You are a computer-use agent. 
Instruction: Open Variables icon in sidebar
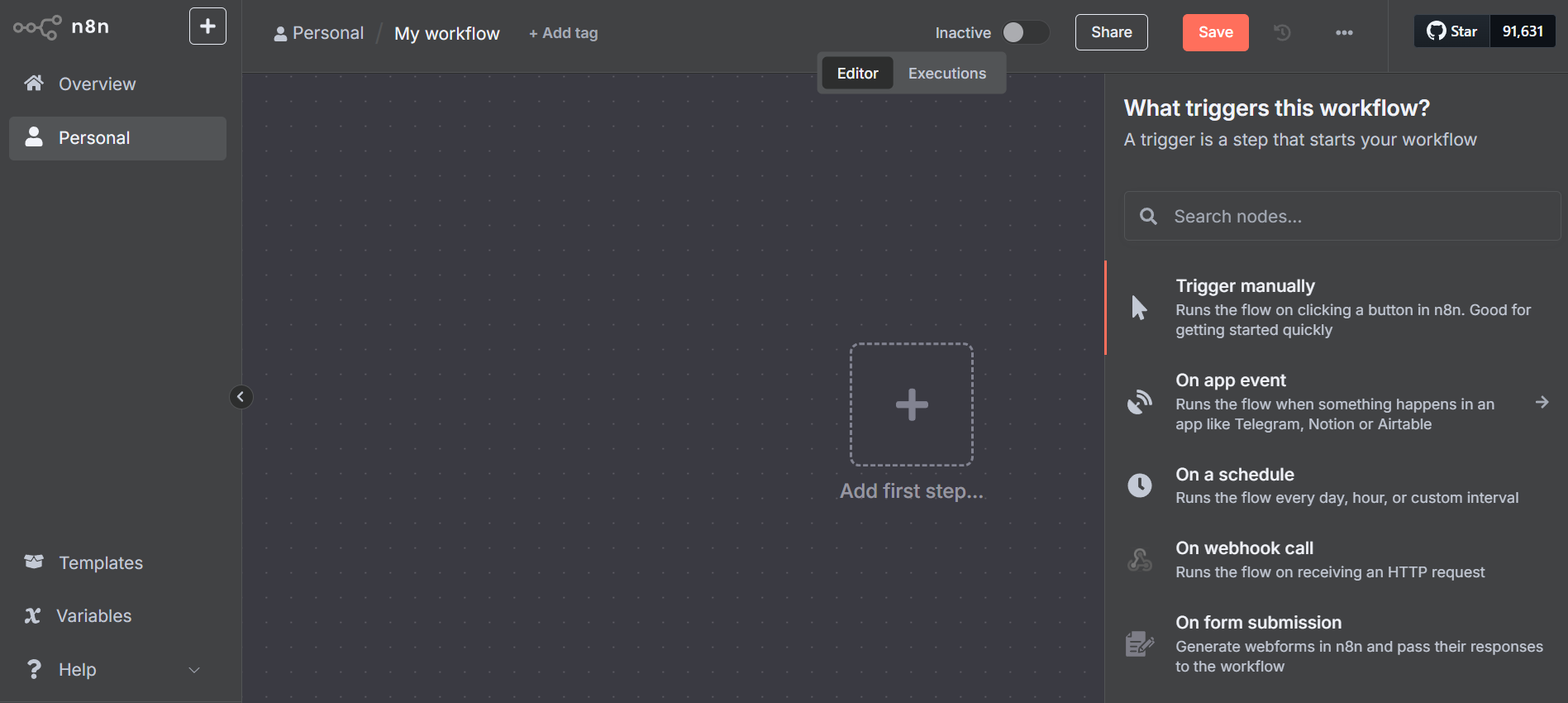(33, 615)
